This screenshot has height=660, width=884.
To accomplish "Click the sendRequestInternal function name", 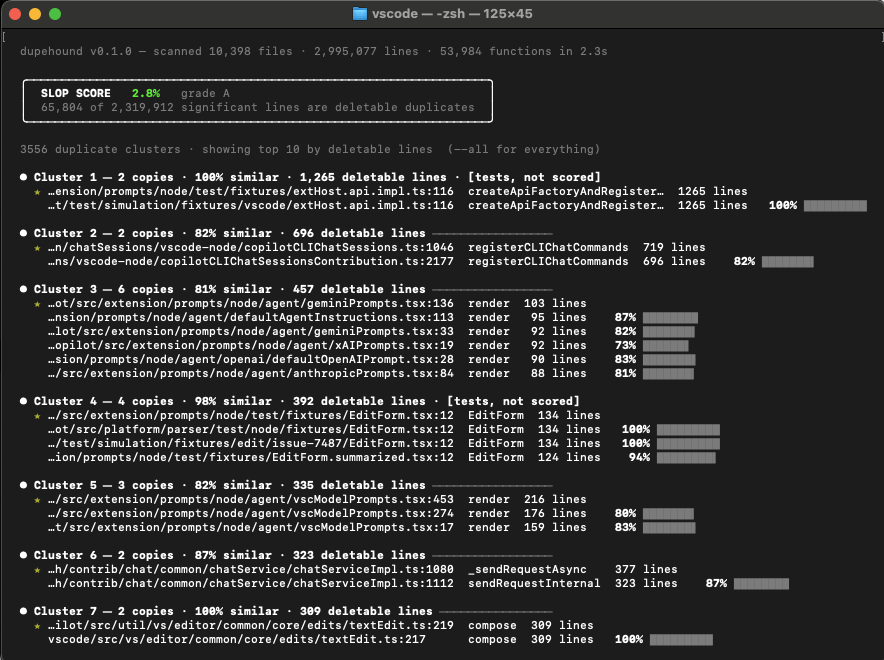I will click(534, 583).
